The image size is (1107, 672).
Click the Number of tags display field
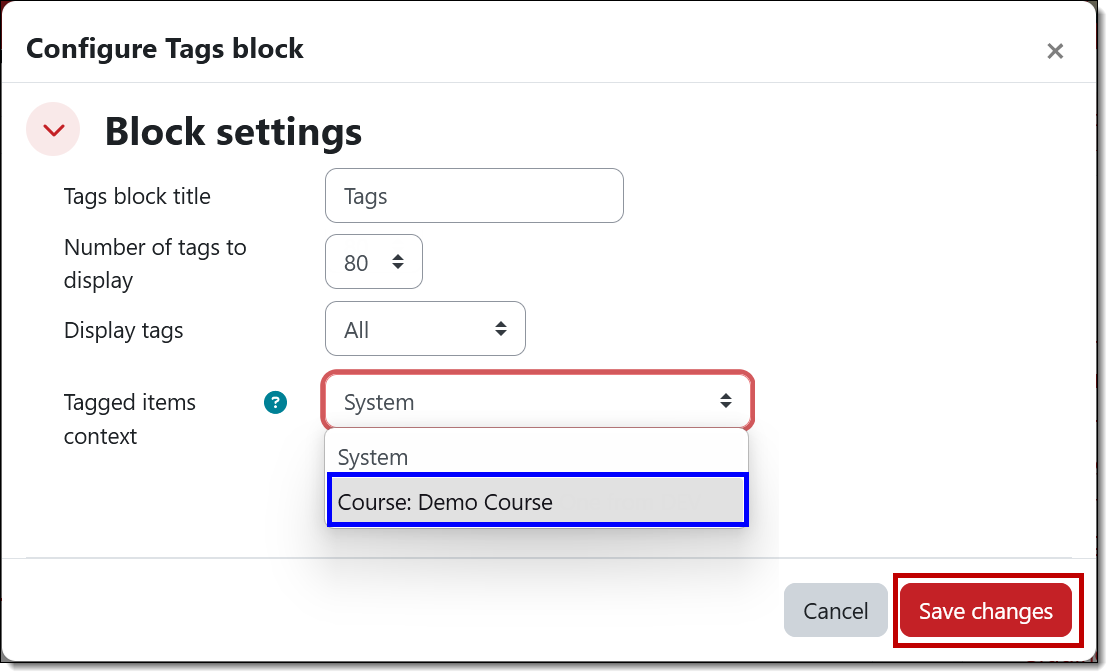click(x=360, y=261)
